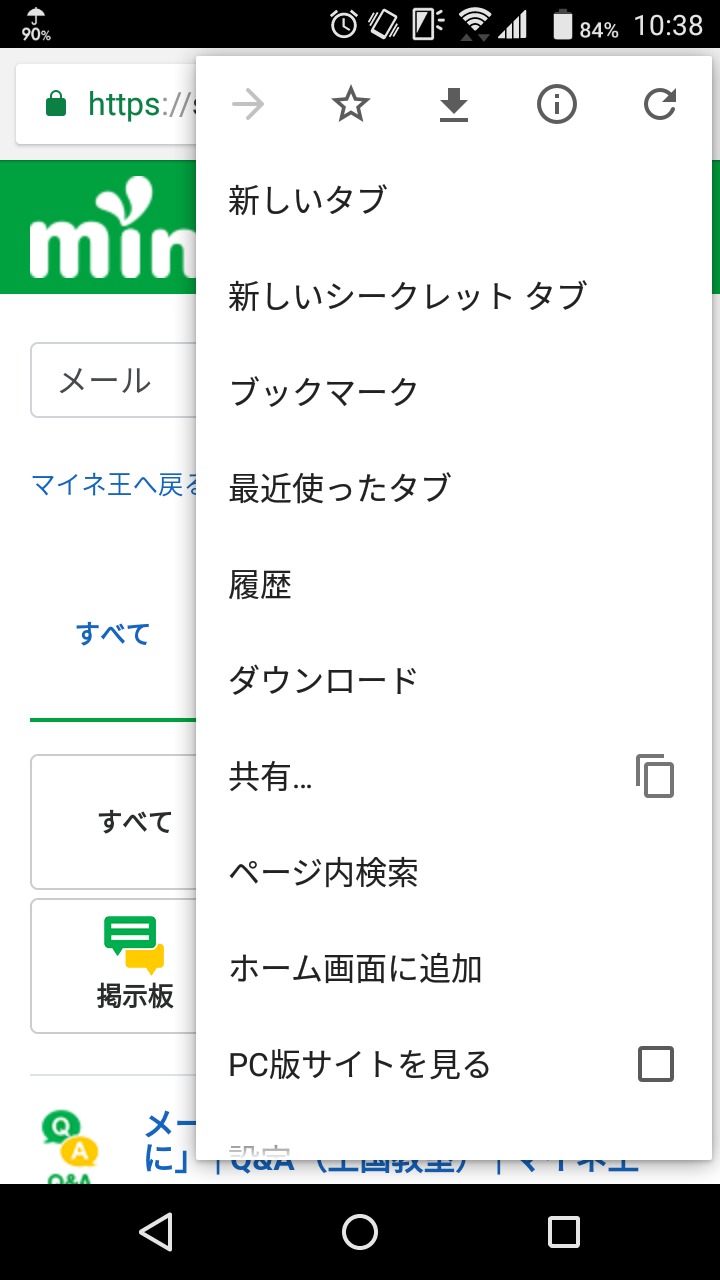Tap ページ内検索 option

click(x=323, y=873)
